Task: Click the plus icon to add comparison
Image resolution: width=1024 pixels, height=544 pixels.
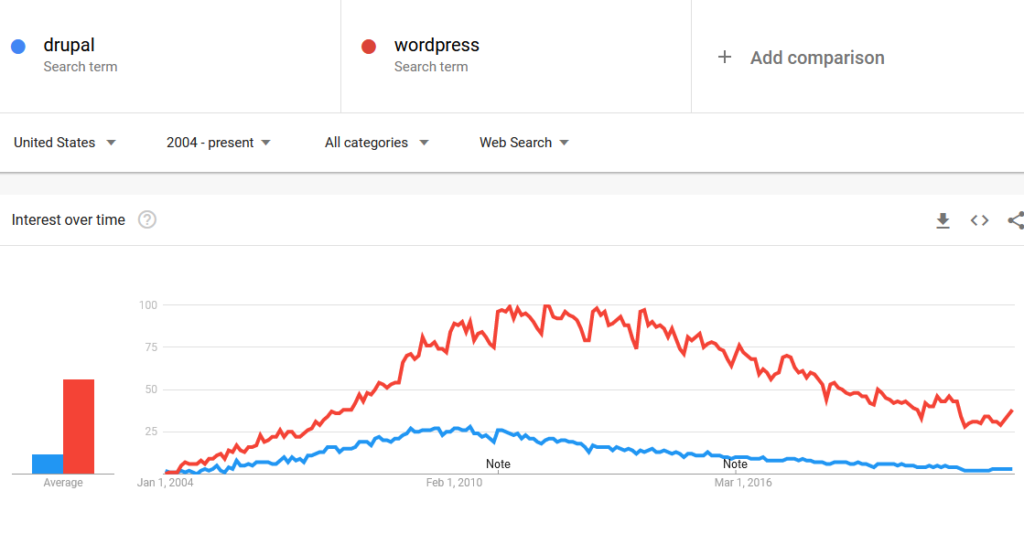Action: click(x=725, y=57)
